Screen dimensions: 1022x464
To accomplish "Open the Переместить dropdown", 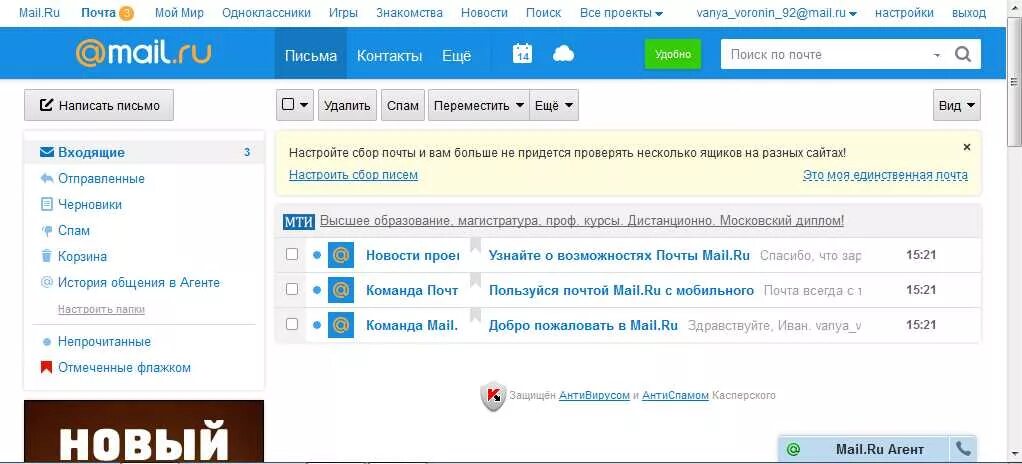I will [478, 106].
